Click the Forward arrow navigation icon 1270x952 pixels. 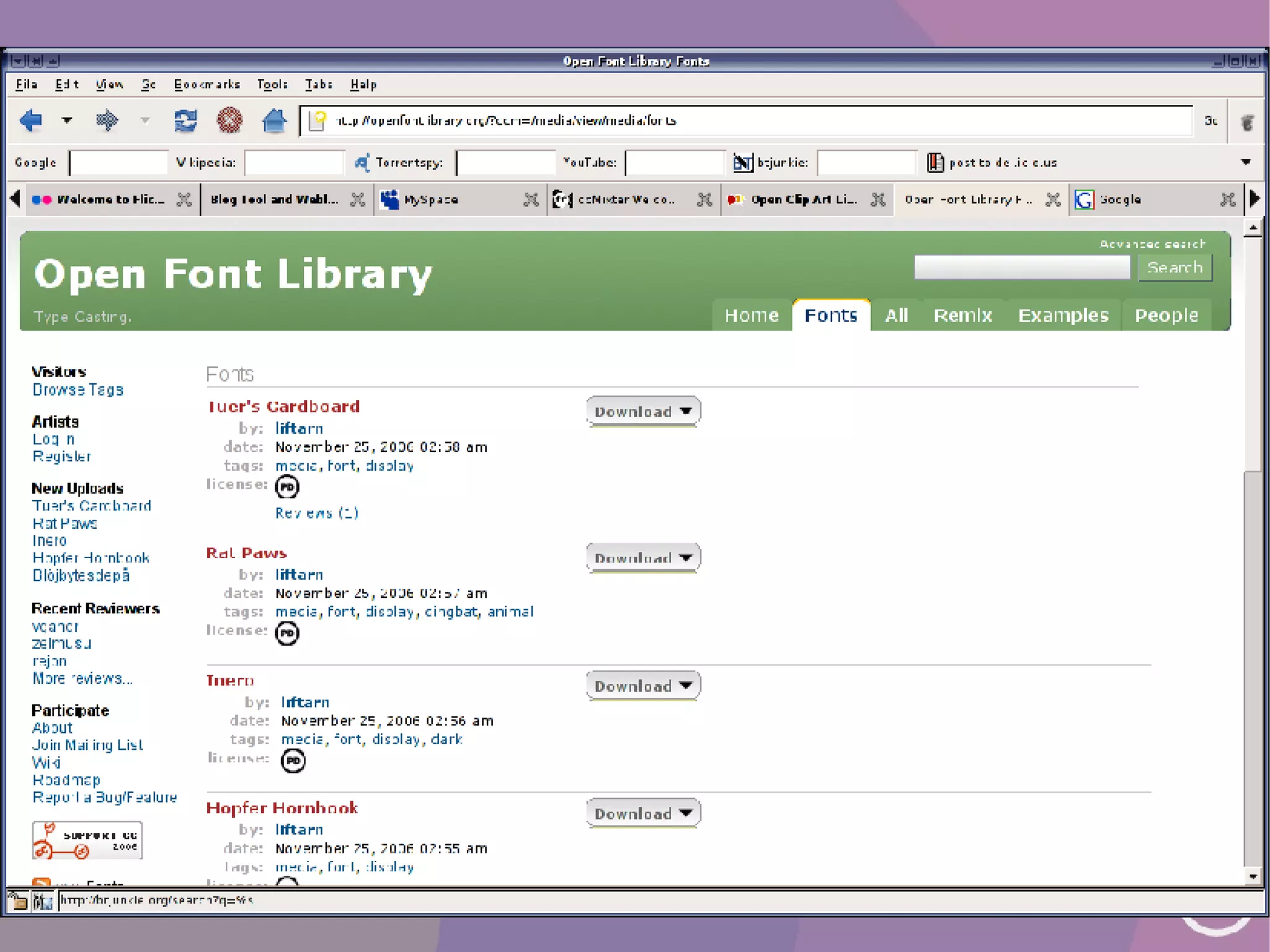pyautogui.click(x=107, y=120)
